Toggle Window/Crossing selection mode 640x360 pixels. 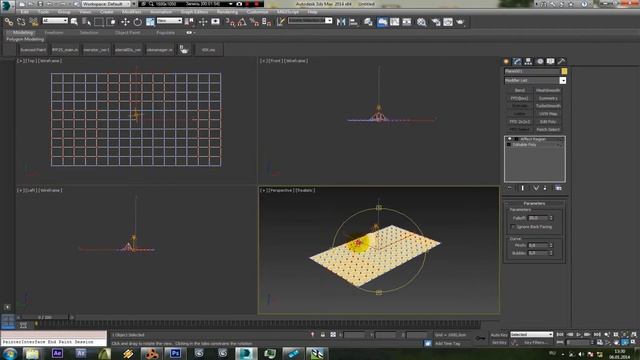111,22
